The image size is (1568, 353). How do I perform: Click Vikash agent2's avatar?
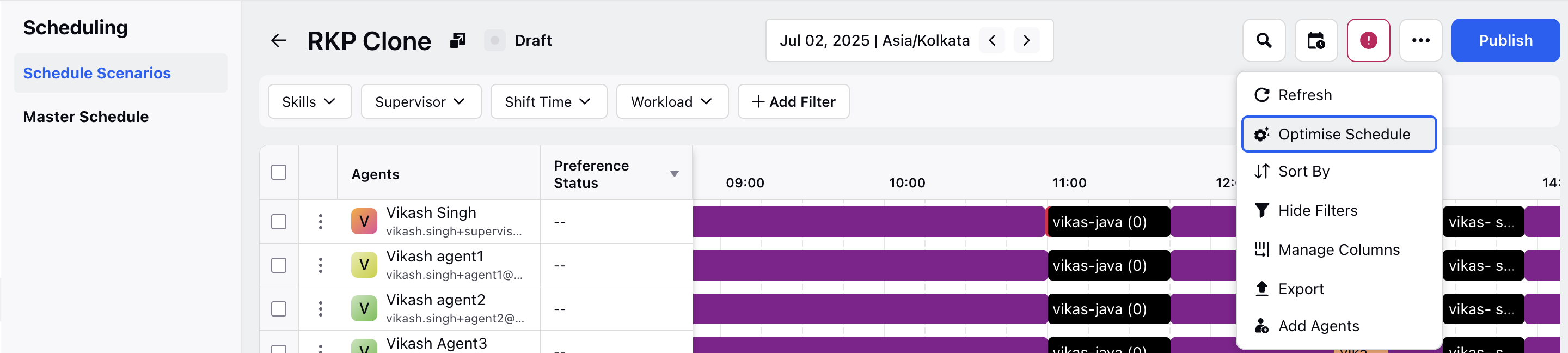364,309
